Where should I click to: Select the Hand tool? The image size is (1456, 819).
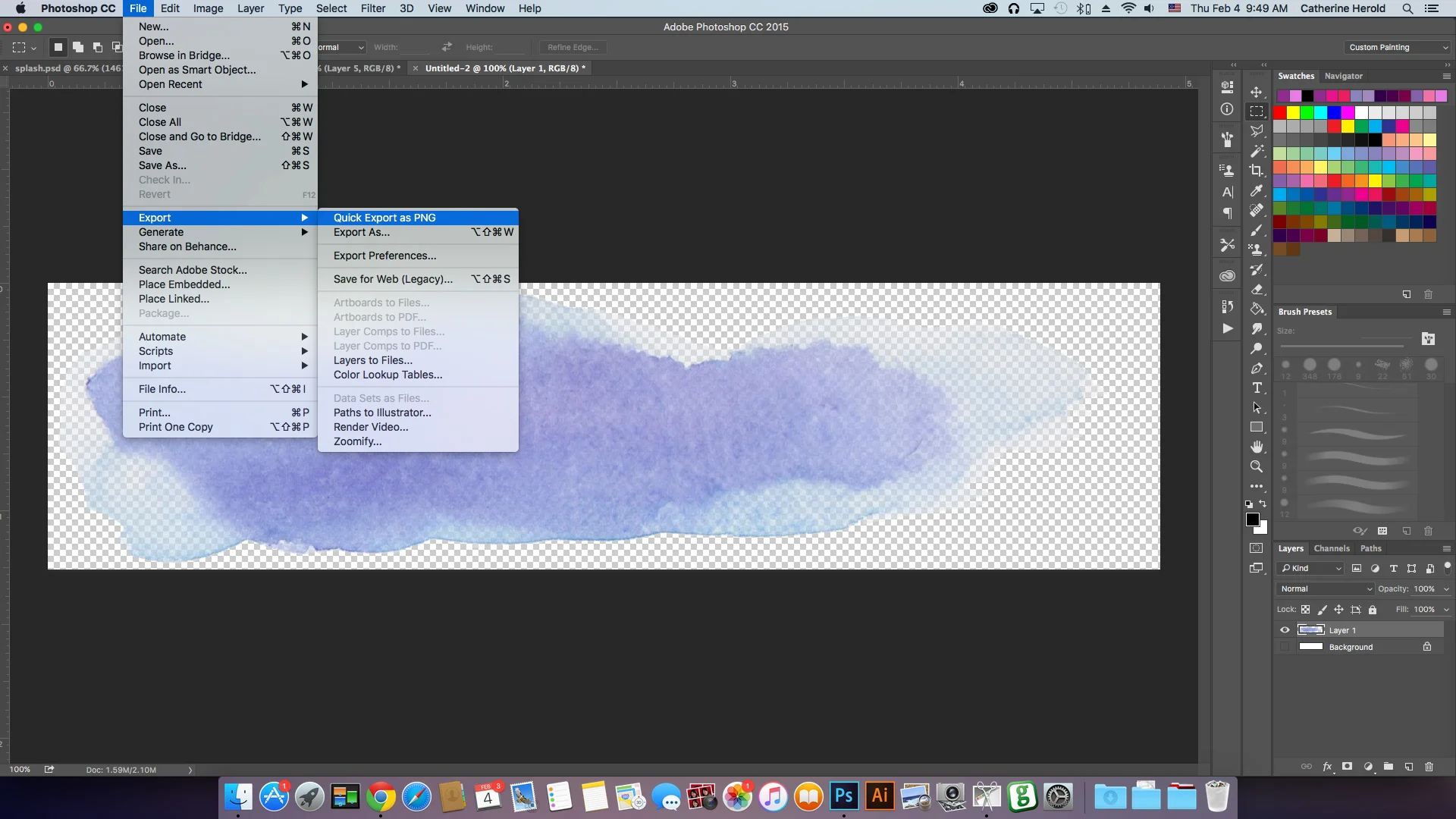1257,447
